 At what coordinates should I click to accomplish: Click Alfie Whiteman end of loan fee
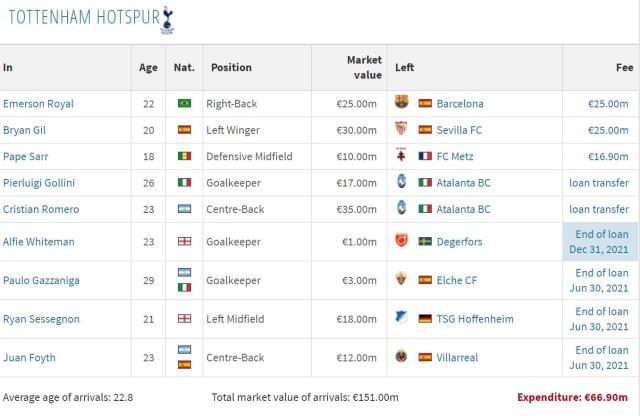(x=601, y=241)
